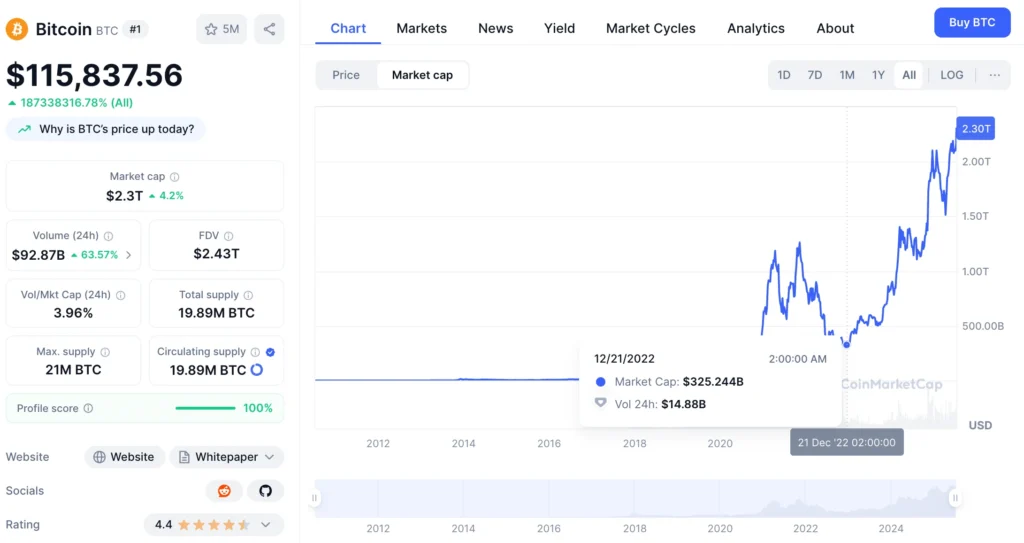Click the $115,837.56 price text
The height and width of the screenshot is (543, 1024).
(94, 75)
